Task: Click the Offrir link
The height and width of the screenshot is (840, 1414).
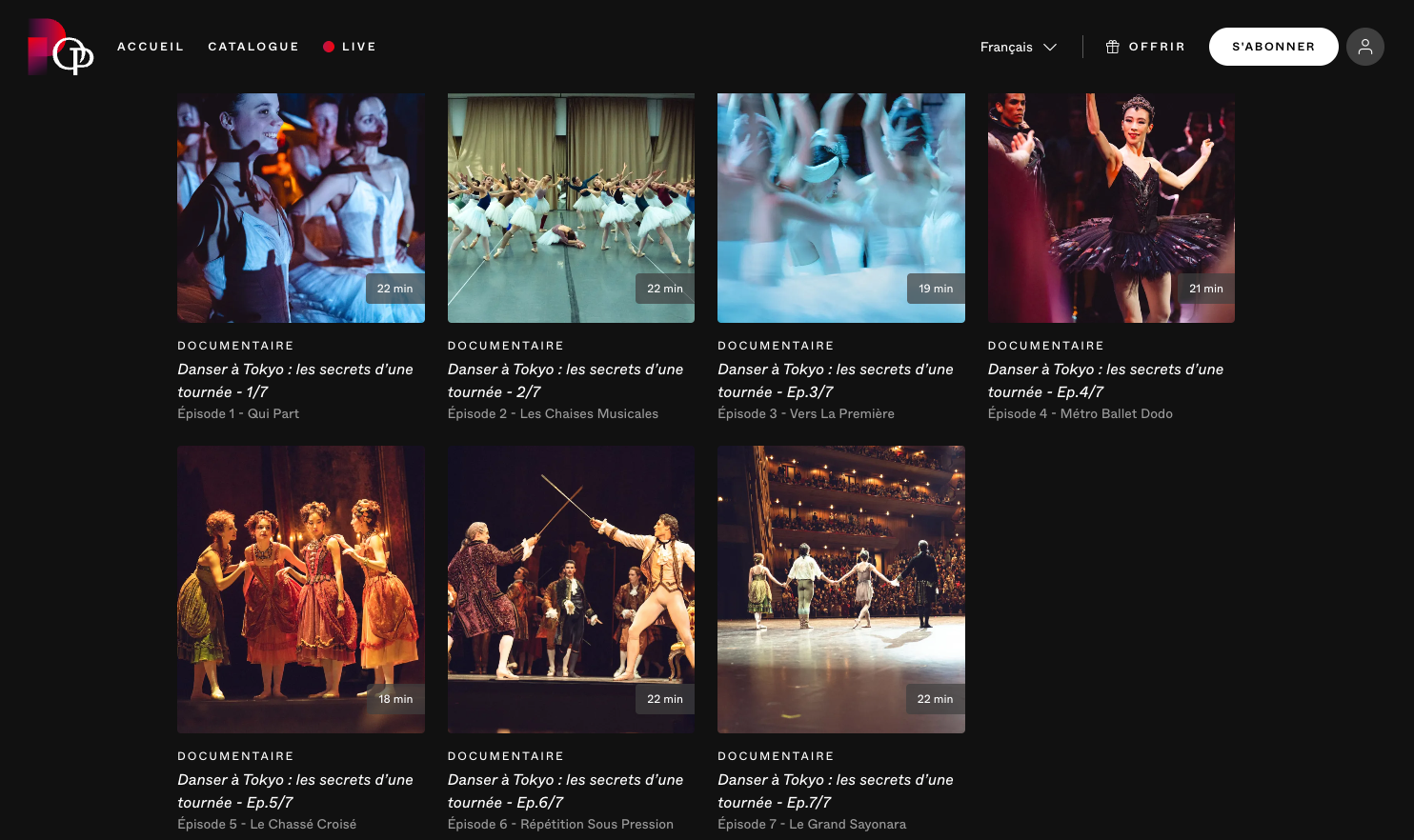Action: click(1145, 47)
